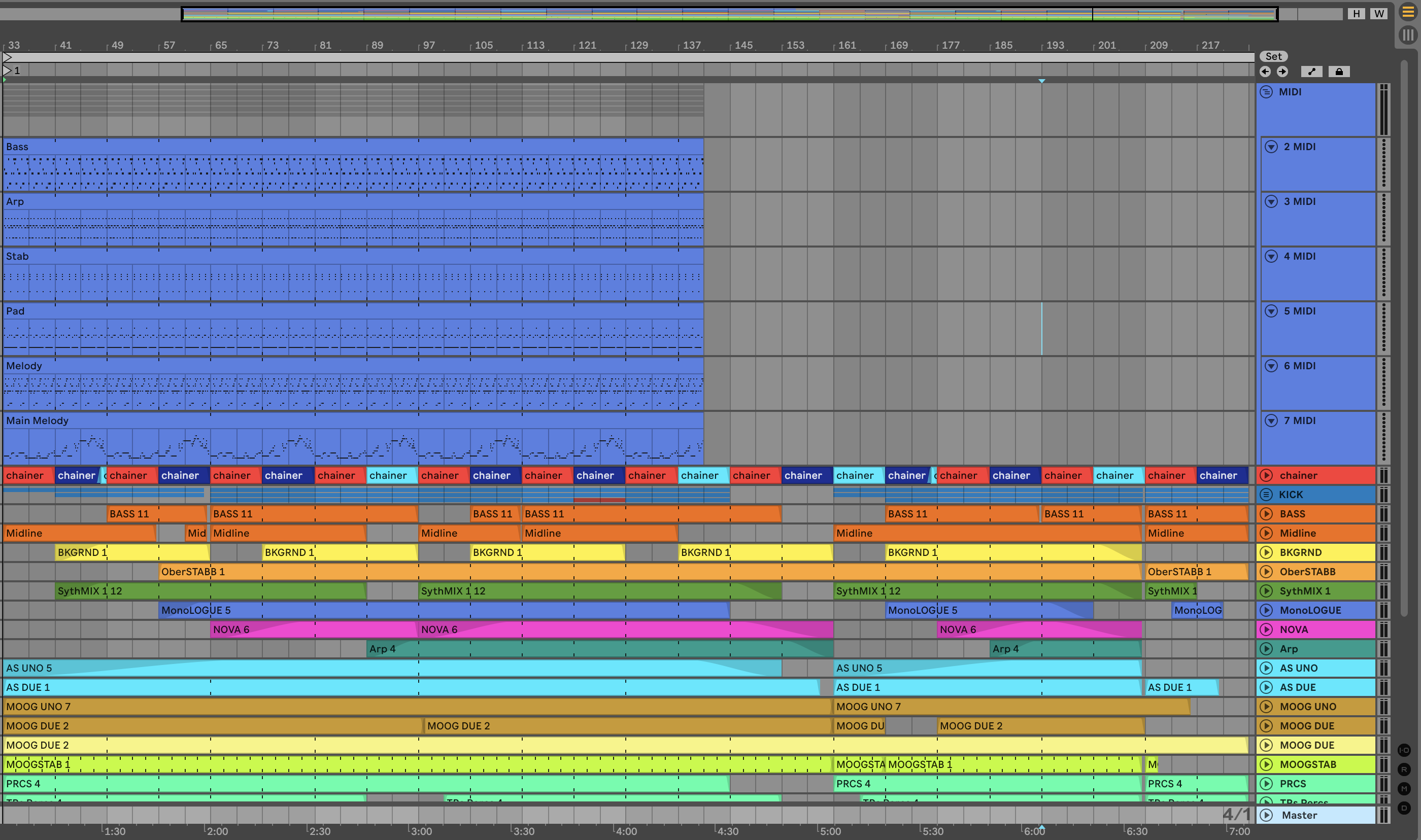Collapse the 7 MIDI track with its triangle
This screenshot has height=840, width=1421.
click(1271, 421)
